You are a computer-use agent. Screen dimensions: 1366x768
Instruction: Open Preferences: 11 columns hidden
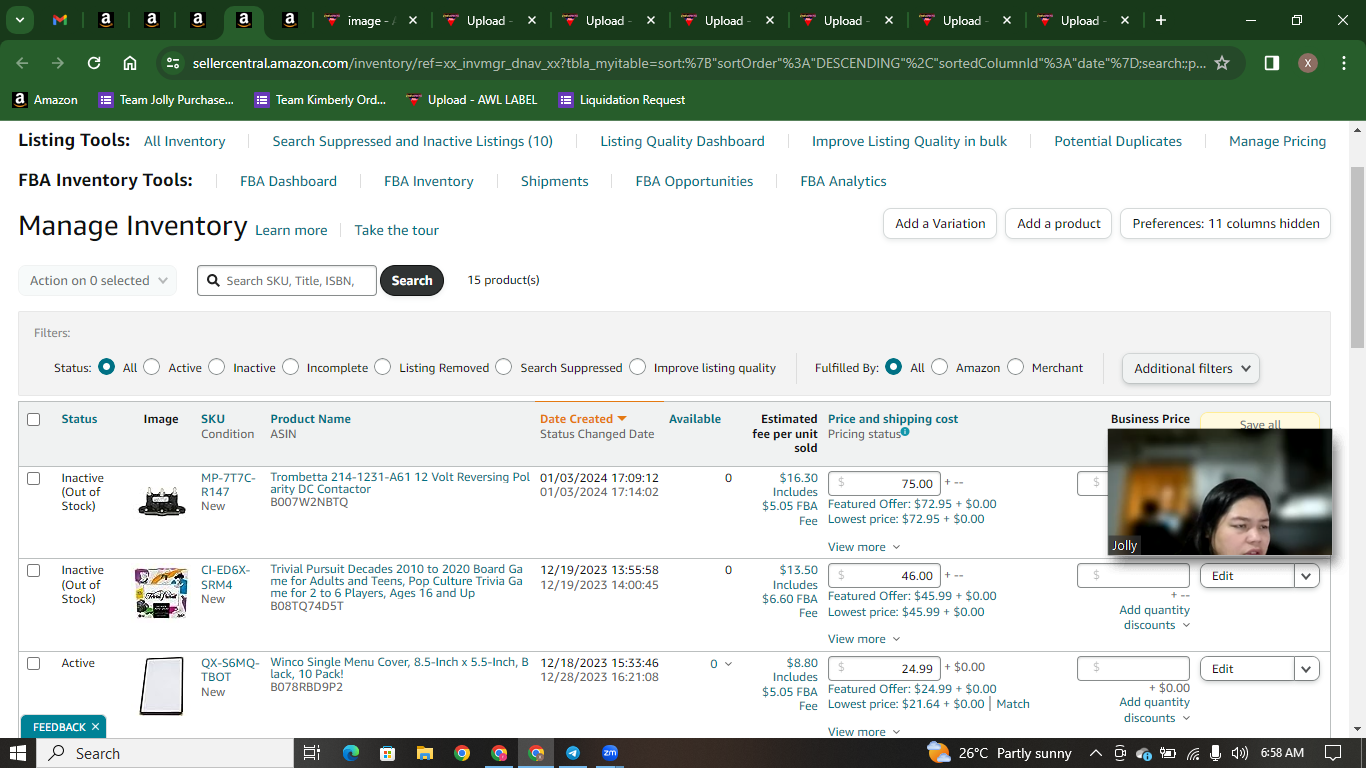pyautogui.click(x=1226, y=224)
